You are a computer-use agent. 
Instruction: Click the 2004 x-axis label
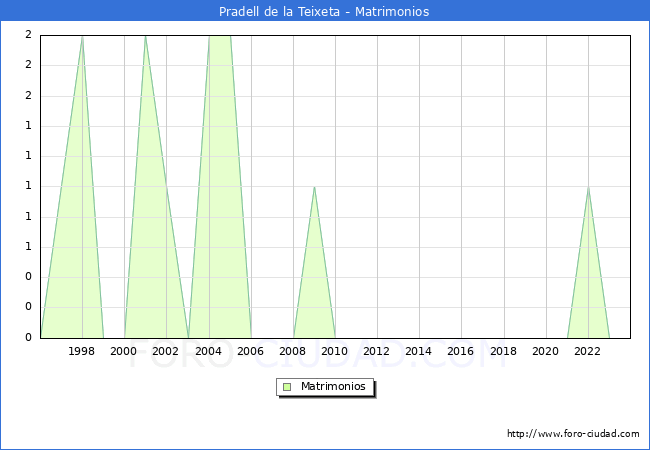pyautogui.click(x=208, y=351)
